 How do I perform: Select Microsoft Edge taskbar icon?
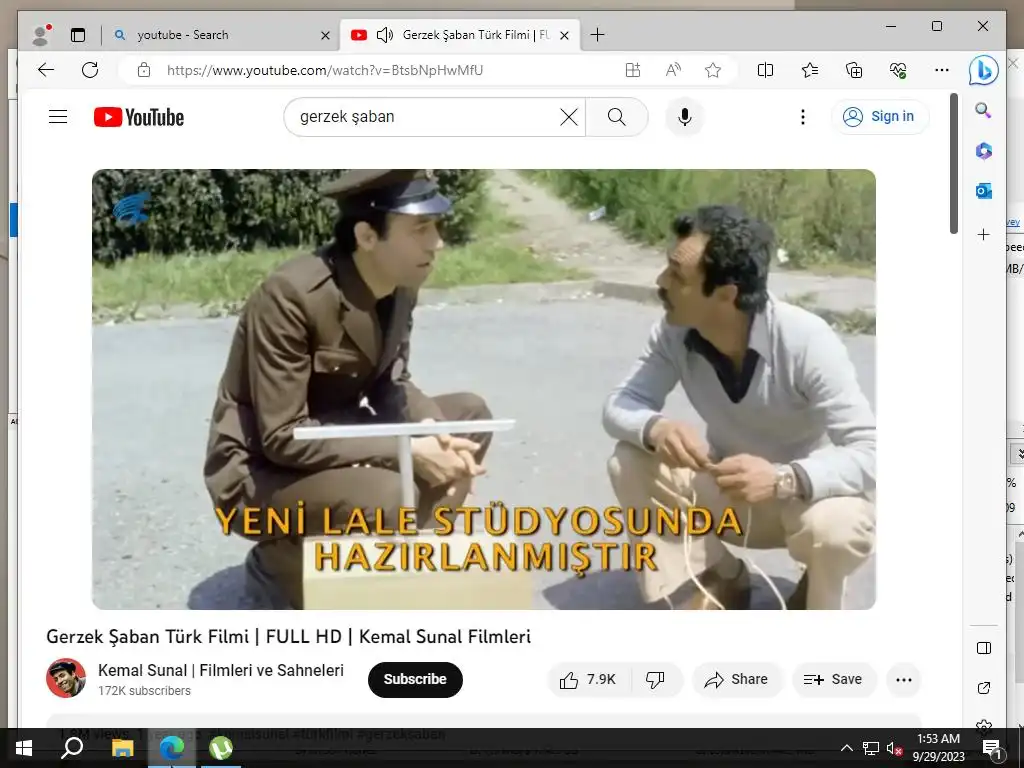[172, 748]
